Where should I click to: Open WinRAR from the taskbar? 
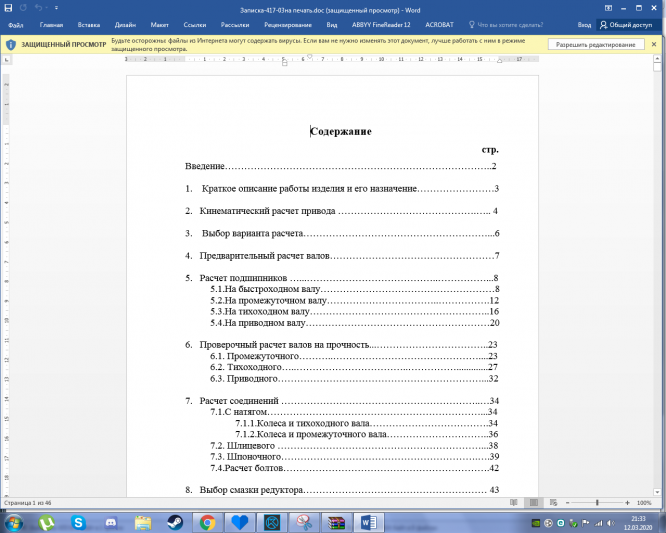336,522
